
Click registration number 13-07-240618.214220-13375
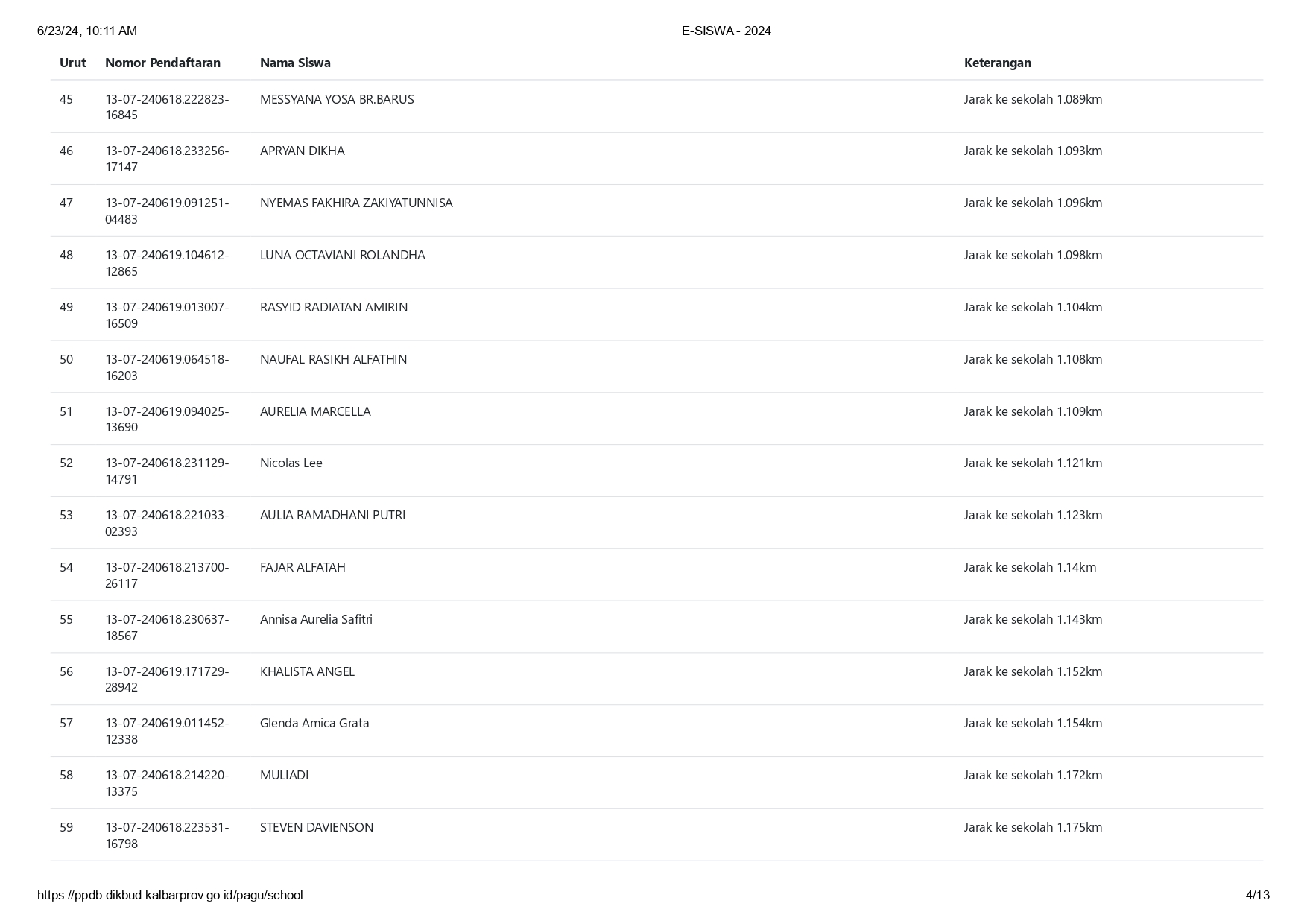pyautogui.click(x=167, y=783)
